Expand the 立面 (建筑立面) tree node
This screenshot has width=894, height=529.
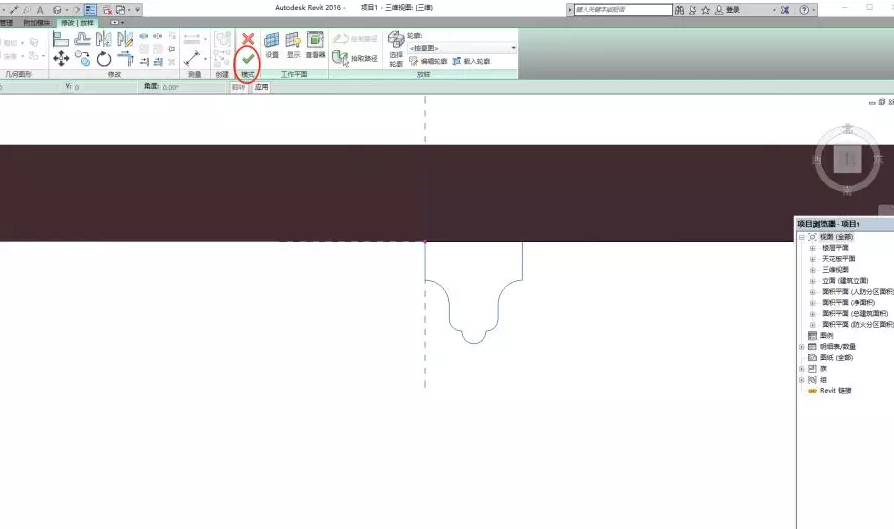click(x=812, y=281)
